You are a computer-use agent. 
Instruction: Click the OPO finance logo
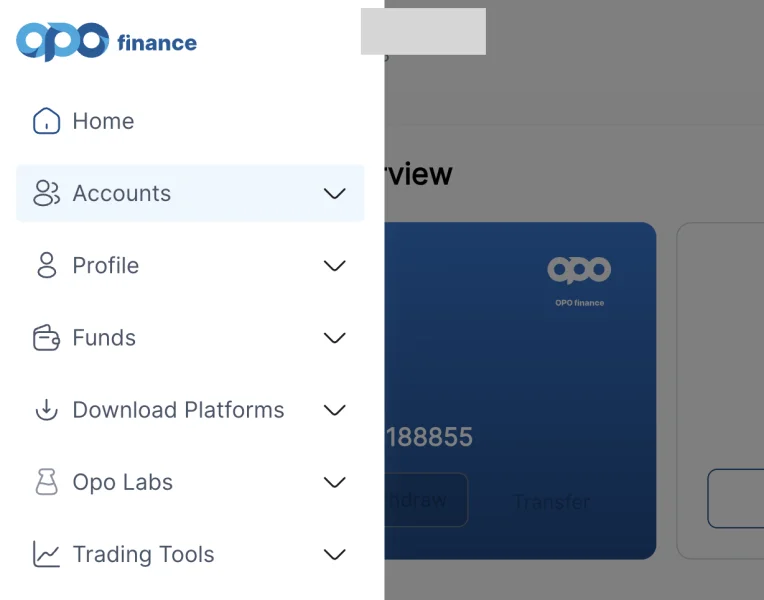coord(106,42)
